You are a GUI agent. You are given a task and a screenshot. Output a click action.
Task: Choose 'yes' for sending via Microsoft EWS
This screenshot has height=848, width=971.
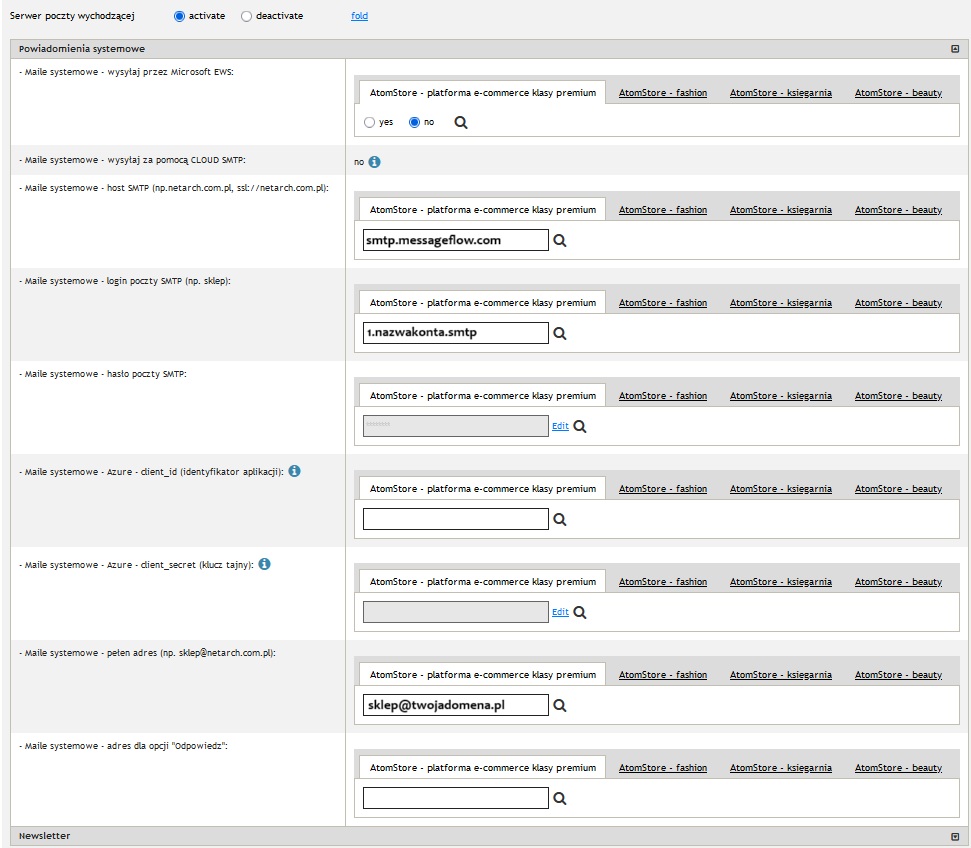pyautogui.click(x=370, y=122)
